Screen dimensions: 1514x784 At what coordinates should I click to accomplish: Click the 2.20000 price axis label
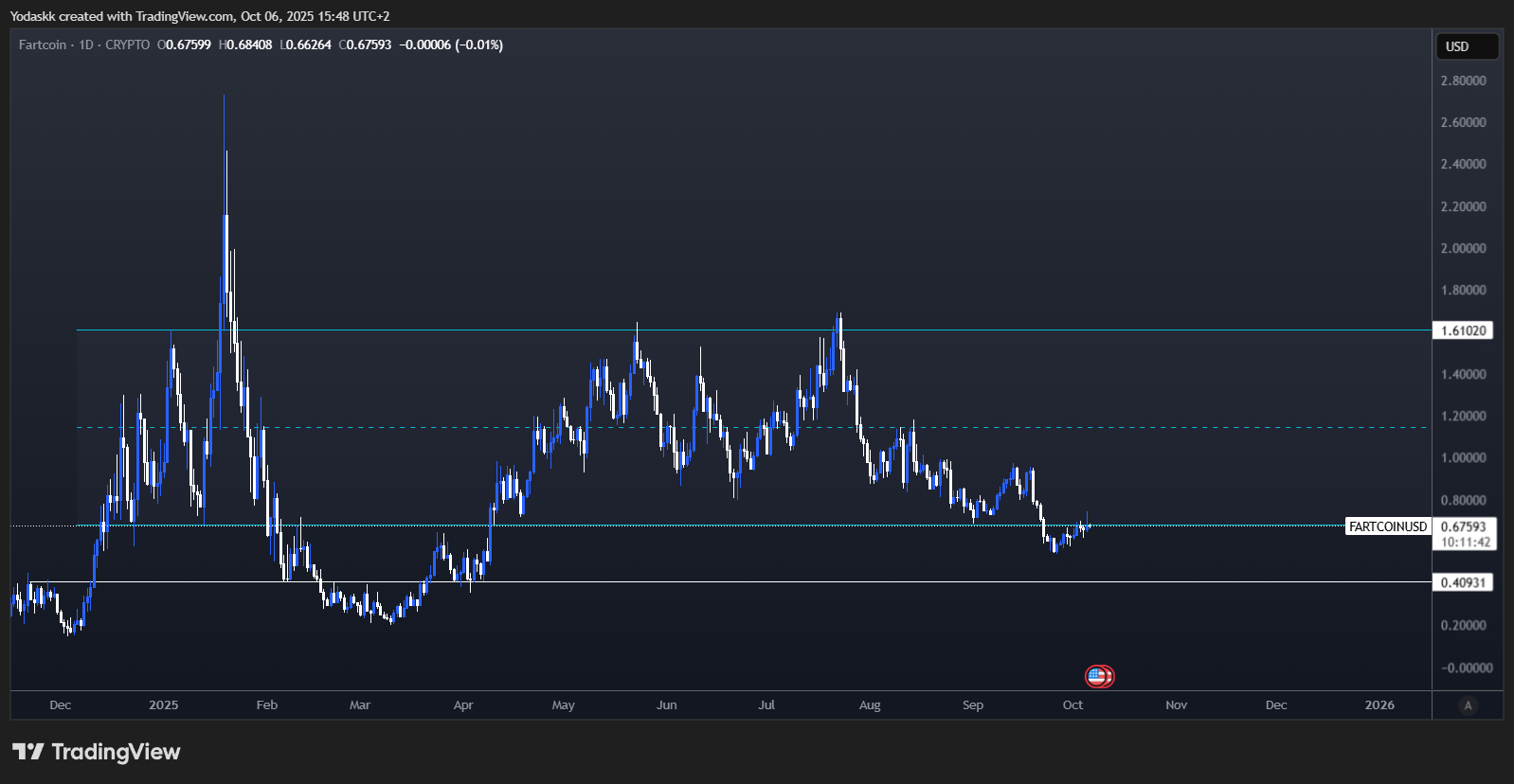[1464, 206]
